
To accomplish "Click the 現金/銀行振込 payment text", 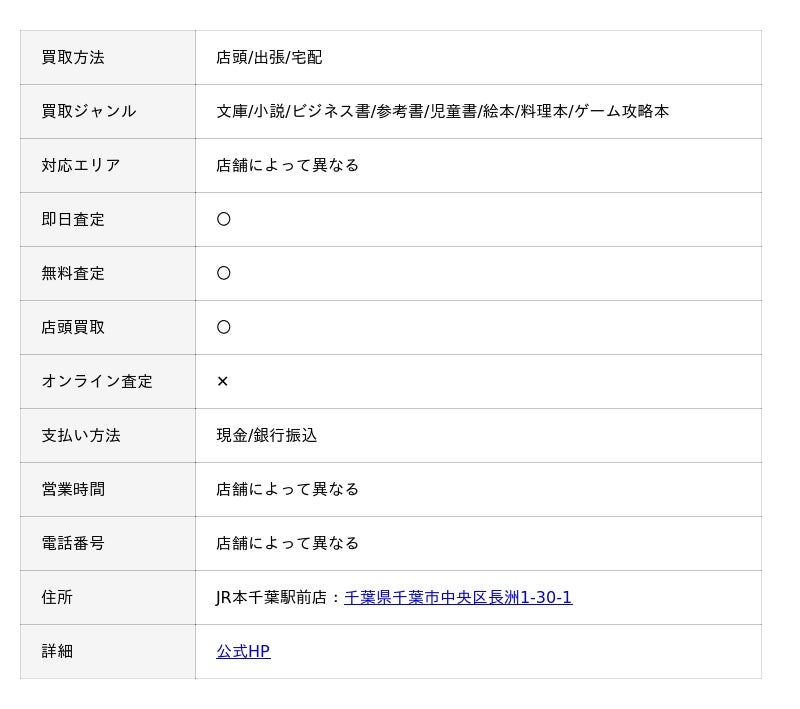I will [x=267, y=435].
